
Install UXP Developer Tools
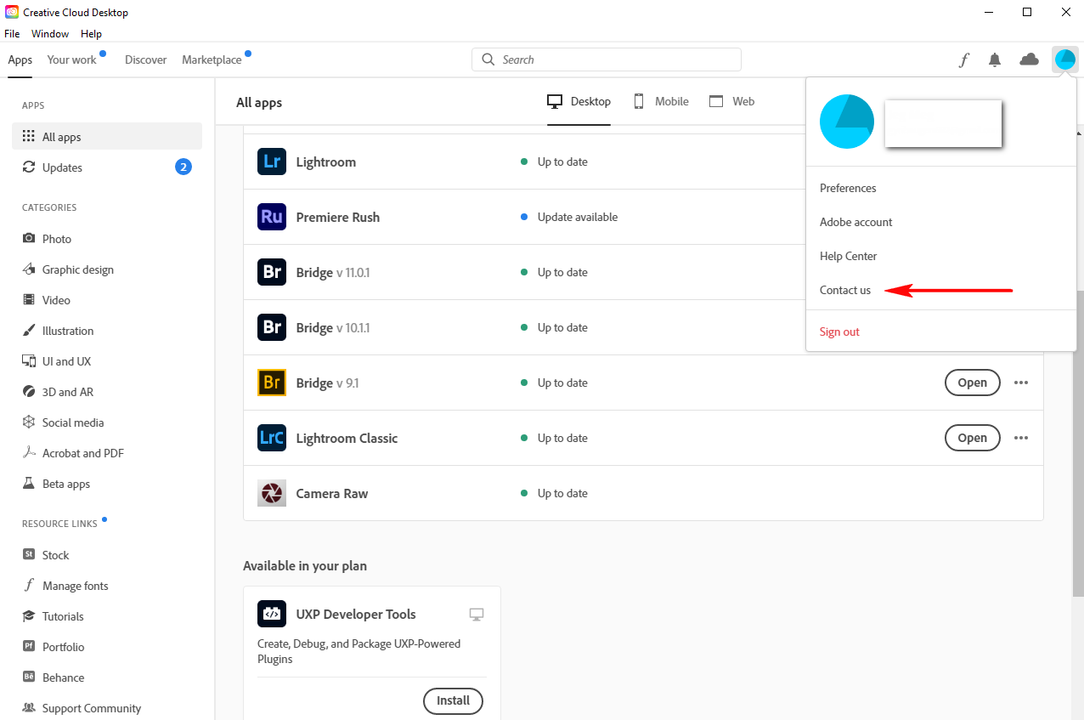pos(453,701)
